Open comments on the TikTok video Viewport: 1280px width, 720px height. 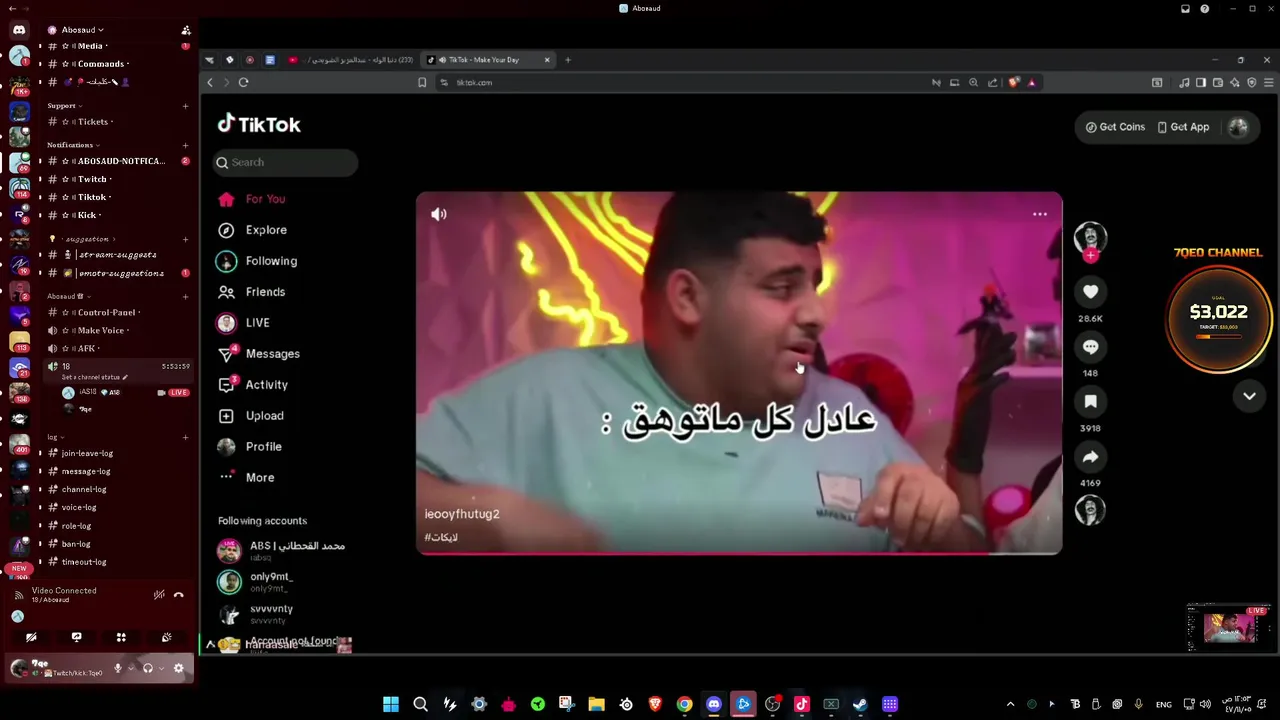coord(1090,347)
